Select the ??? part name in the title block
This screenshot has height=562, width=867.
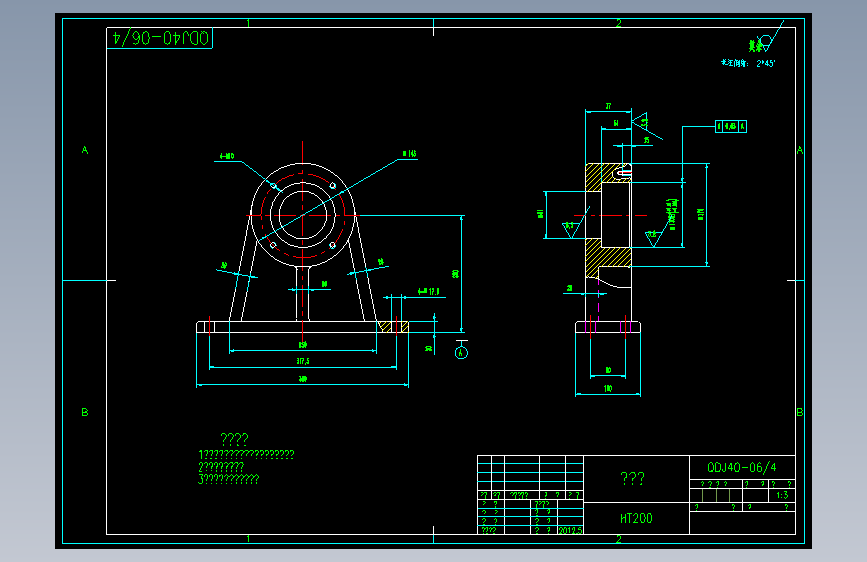click(633, 478)
